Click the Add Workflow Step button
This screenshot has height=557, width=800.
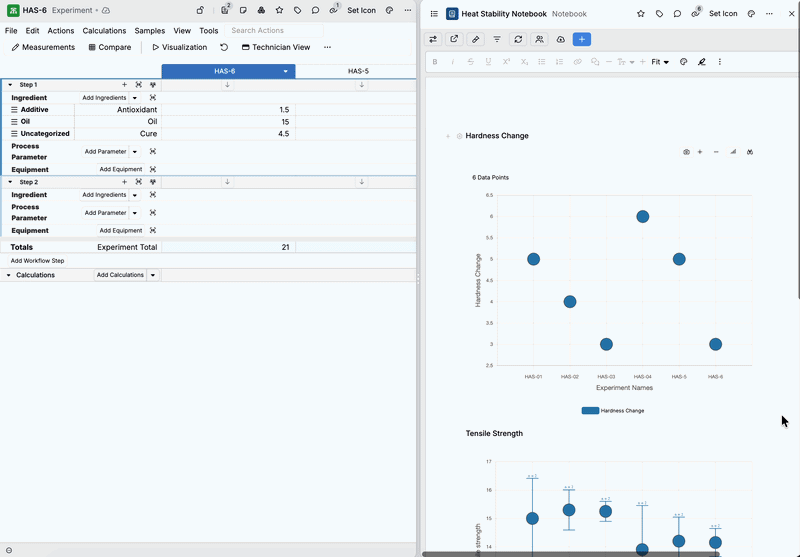pyautogui.click(x=37, y=260)
